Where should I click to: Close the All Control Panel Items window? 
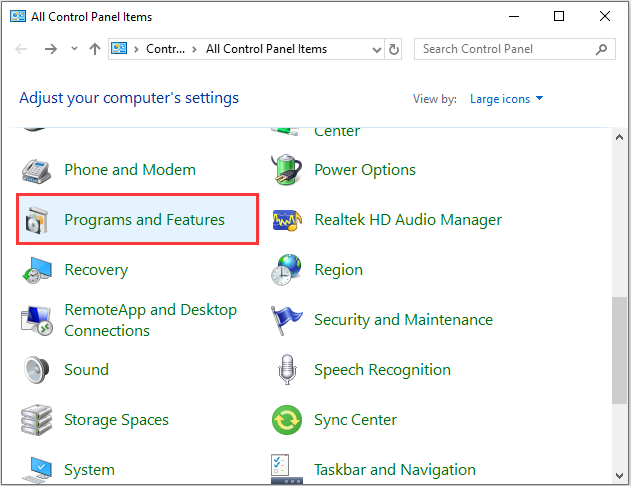605,16
